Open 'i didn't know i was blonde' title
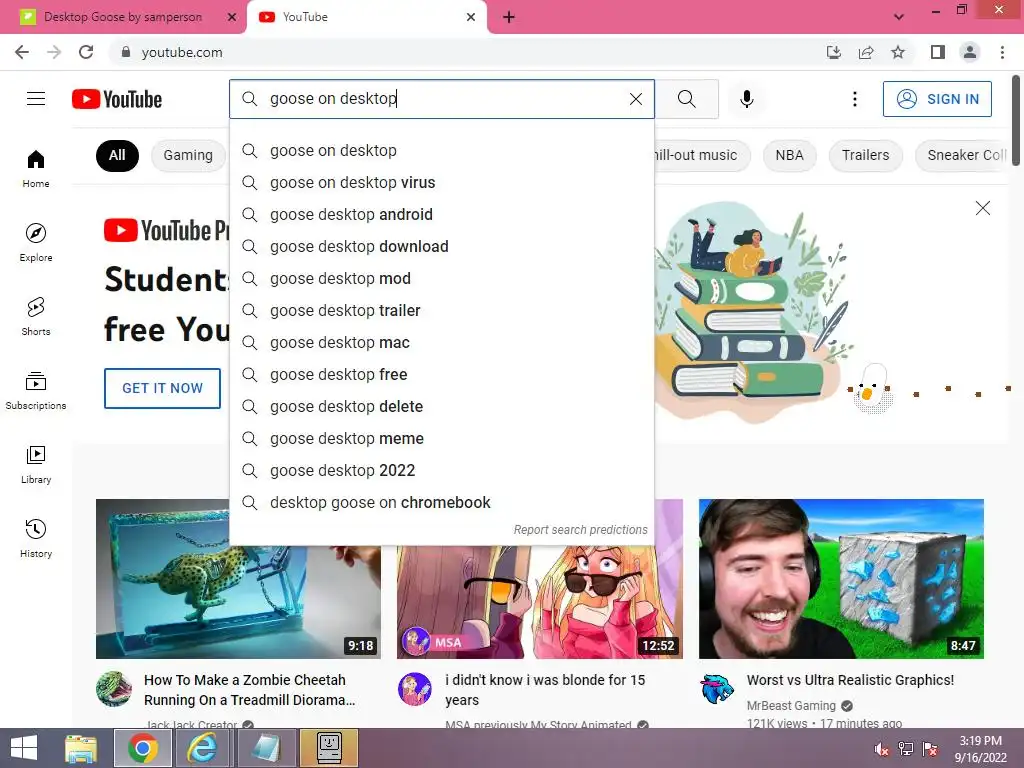 click(545, 690)
